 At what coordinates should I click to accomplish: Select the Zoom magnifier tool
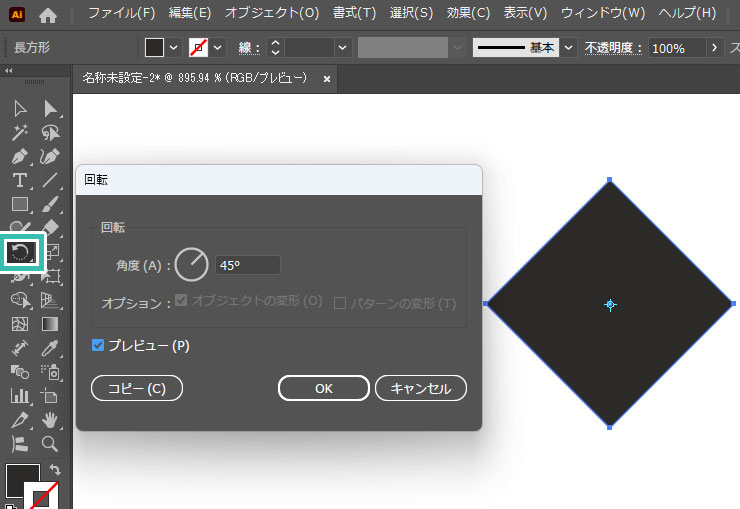point(50,444)
